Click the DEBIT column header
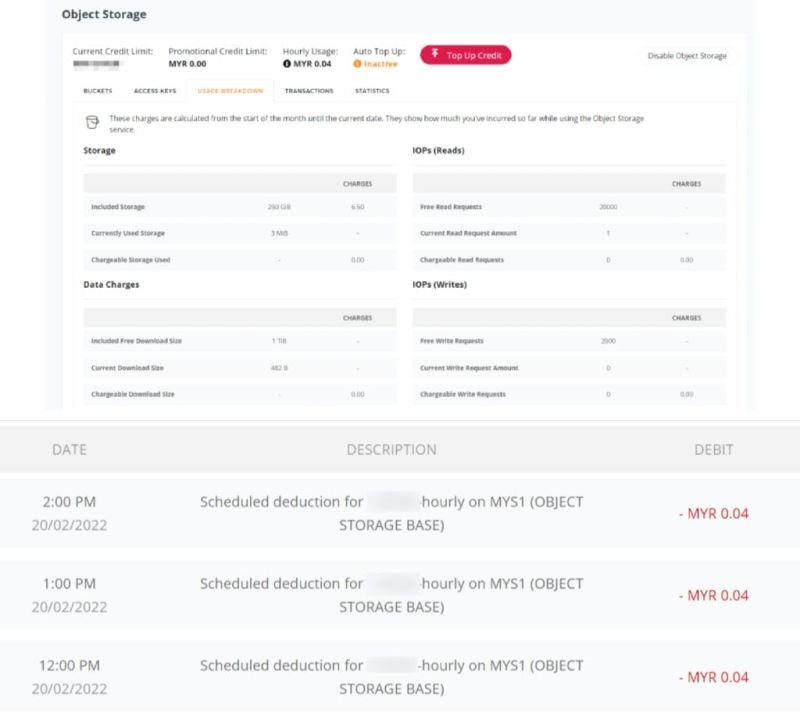This screenshot has width=800, height=725. [715, 449]
